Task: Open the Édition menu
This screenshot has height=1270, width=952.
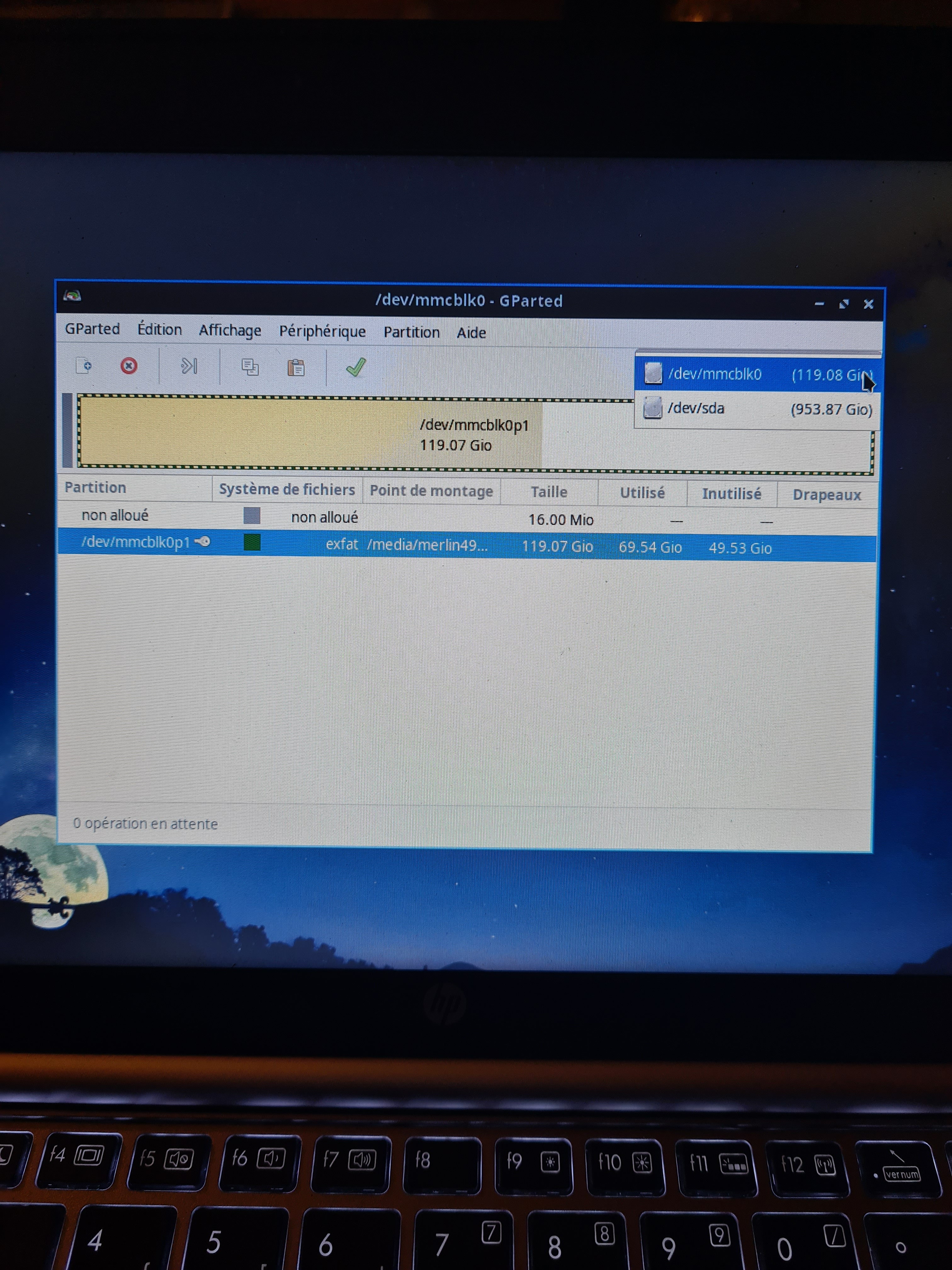Action: click(x=160, y=329)
